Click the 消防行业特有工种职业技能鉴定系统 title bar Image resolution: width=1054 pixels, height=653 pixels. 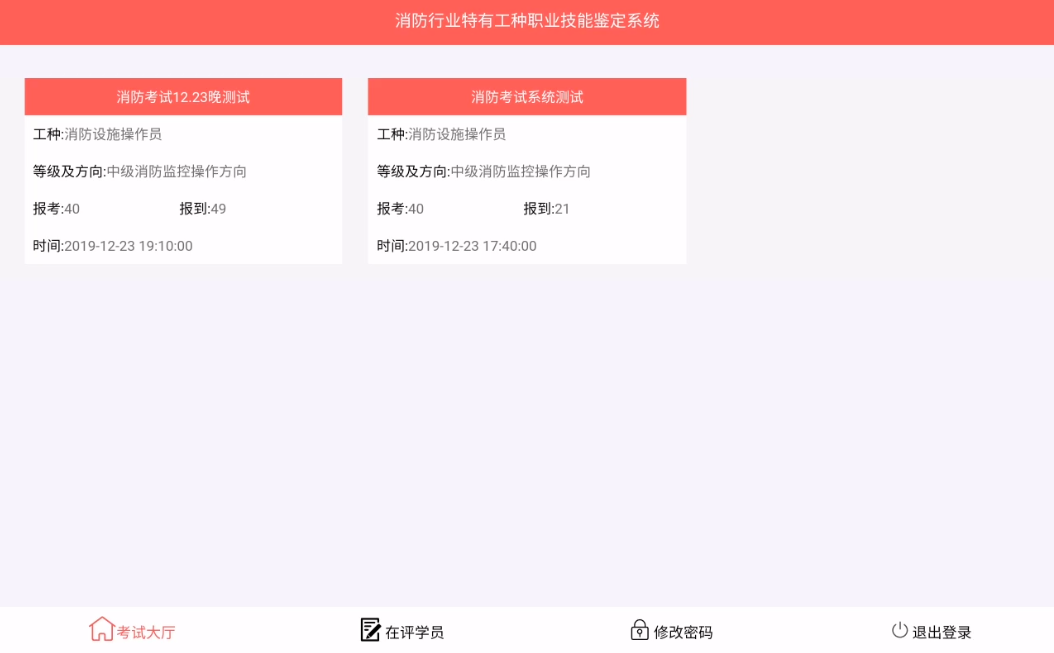click(527, 21)
